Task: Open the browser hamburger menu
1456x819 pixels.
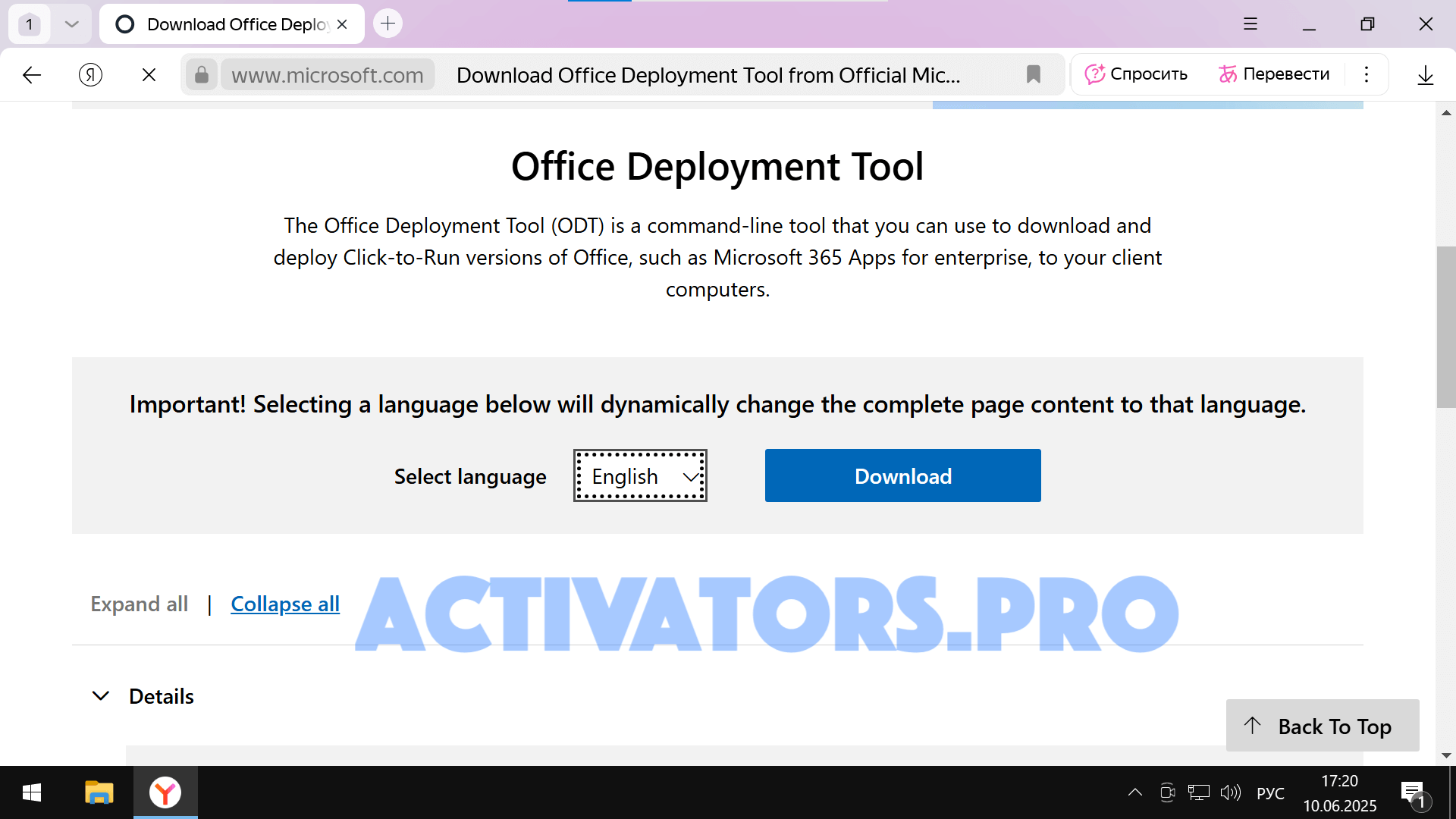Action: click(x=1250, y=24)
